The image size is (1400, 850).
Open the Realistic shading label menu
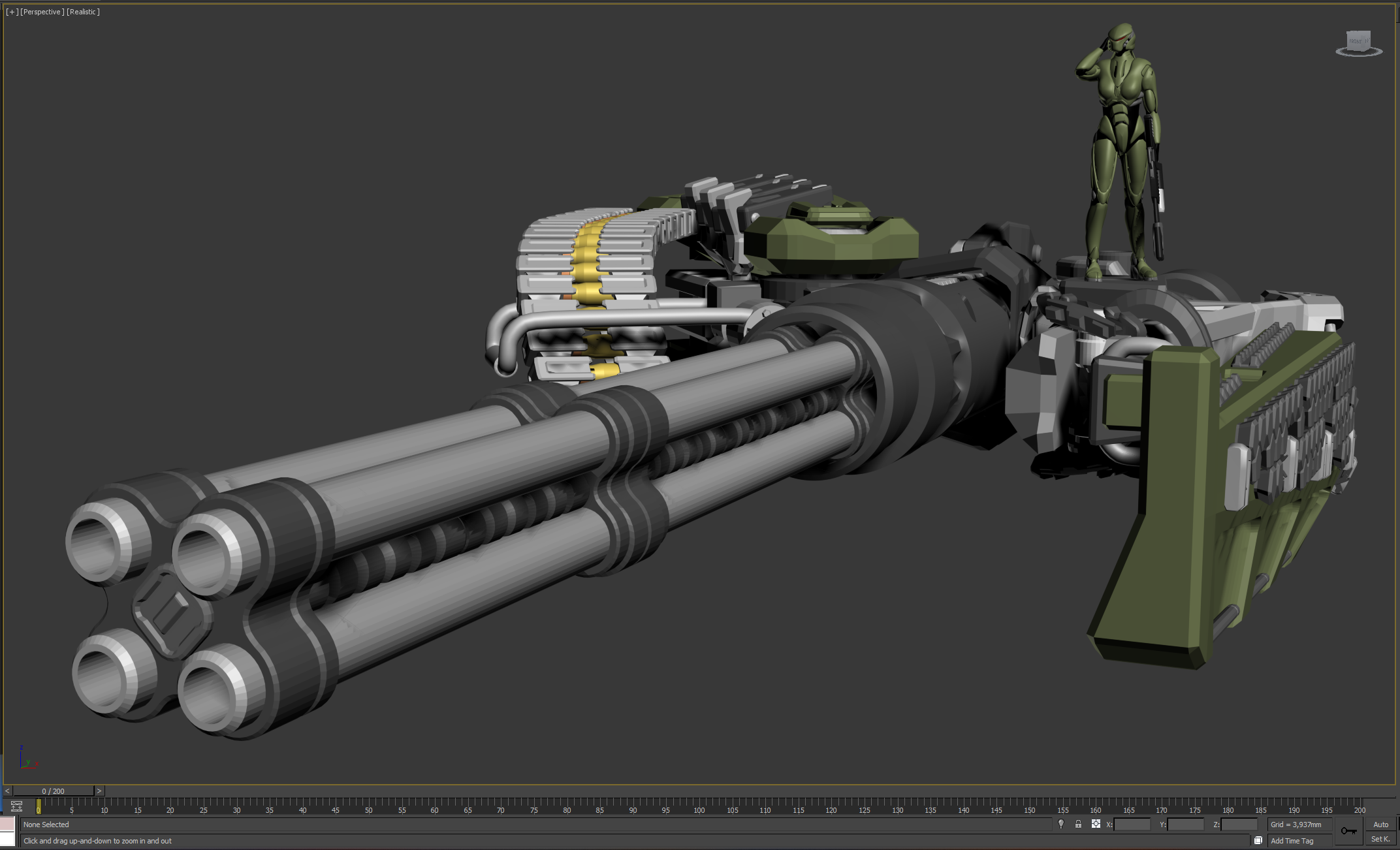point(83,12)
